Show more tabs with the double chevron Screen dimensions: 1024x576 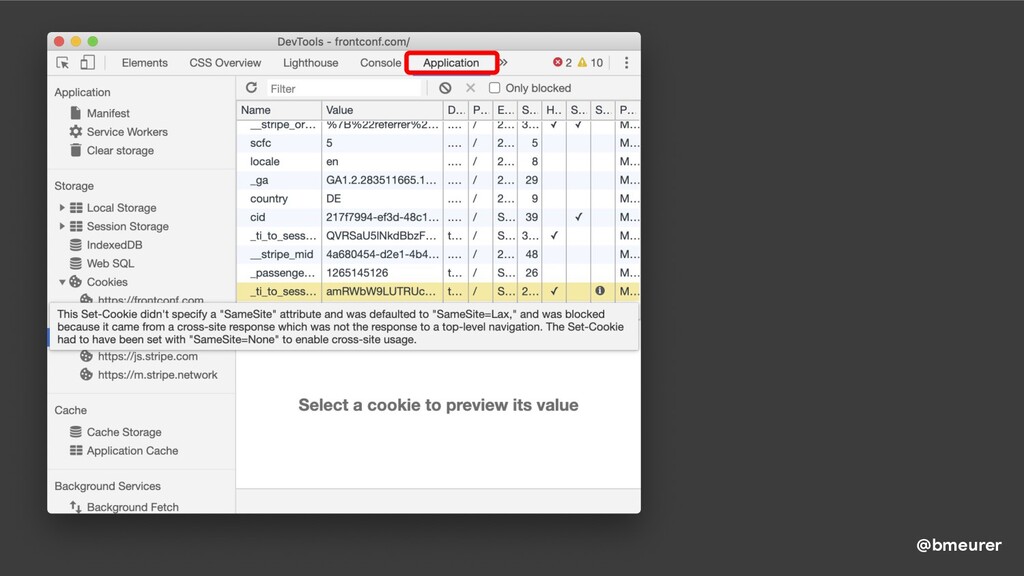click(x=503, y=63)
